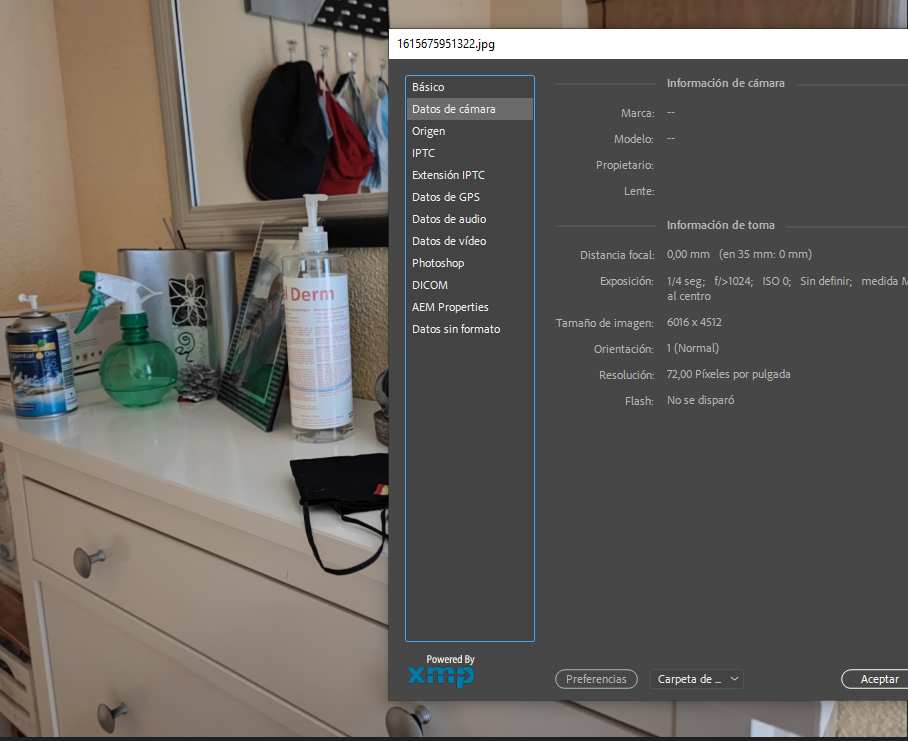Click the Modelo value field
This screenshot has width=908, height=741.
pos(671,138)
